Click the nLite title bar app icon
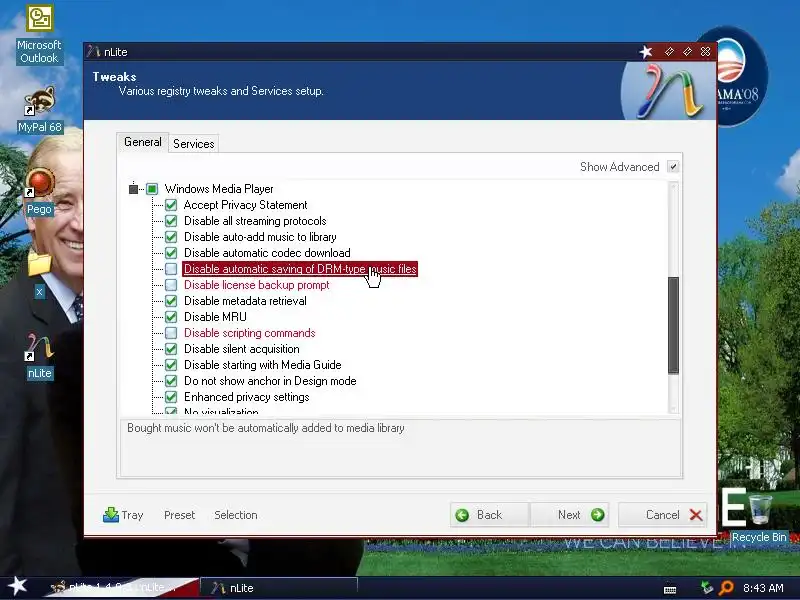 tap(93, 52)
